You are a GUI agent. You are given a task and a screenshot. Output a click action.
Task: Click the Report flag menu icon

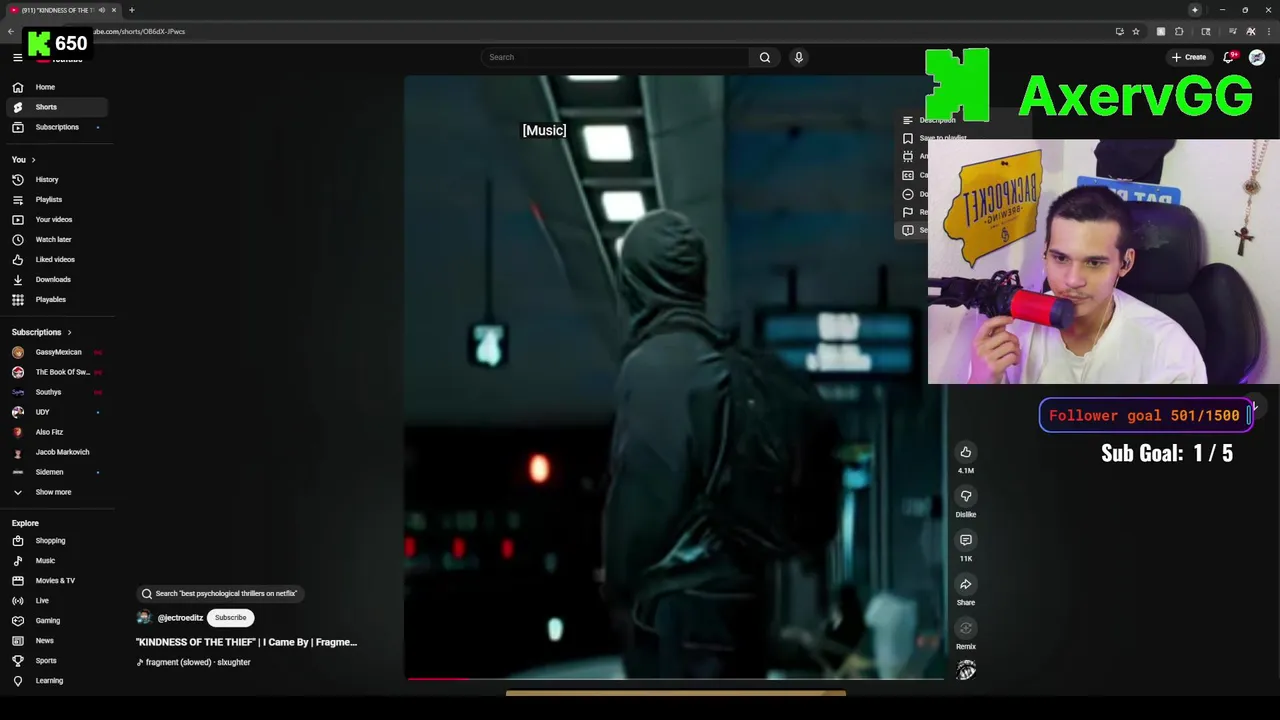[908, 212]
